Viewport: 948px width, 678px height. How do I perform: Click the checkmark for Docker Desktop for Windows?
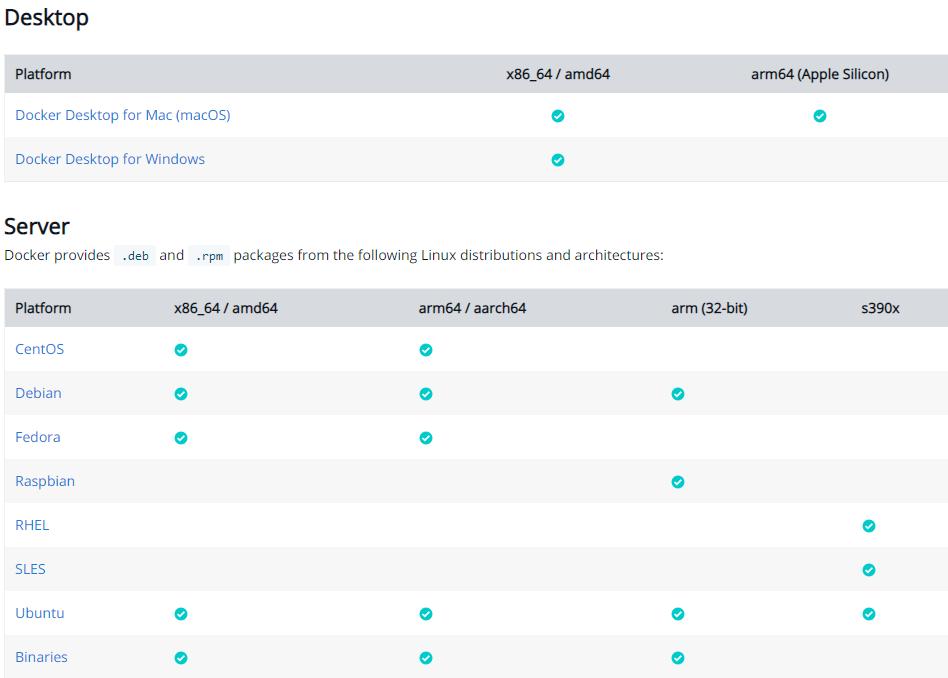(x=557, y=159)
